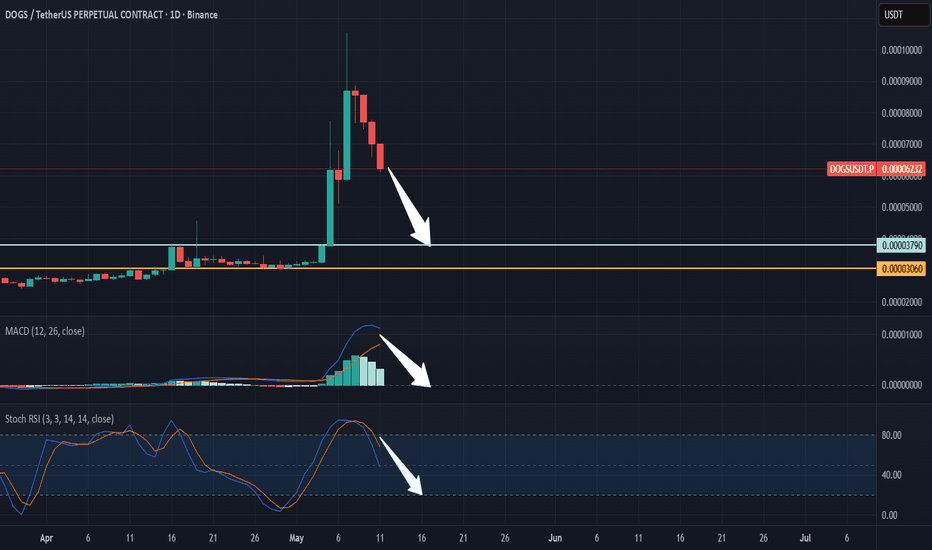Click the 0.00005000 price axis label
The width and height of the screenshot is (932, 550).
[902, 207]
